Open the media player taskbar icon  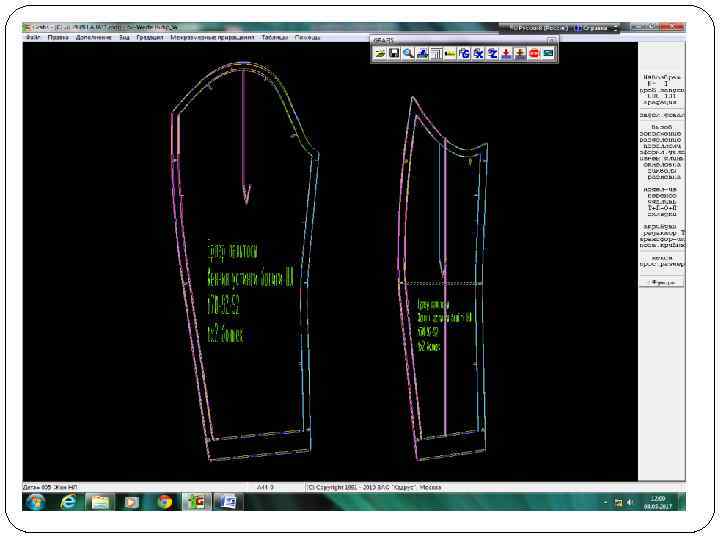pyautogui.click(x=132, y=502)
